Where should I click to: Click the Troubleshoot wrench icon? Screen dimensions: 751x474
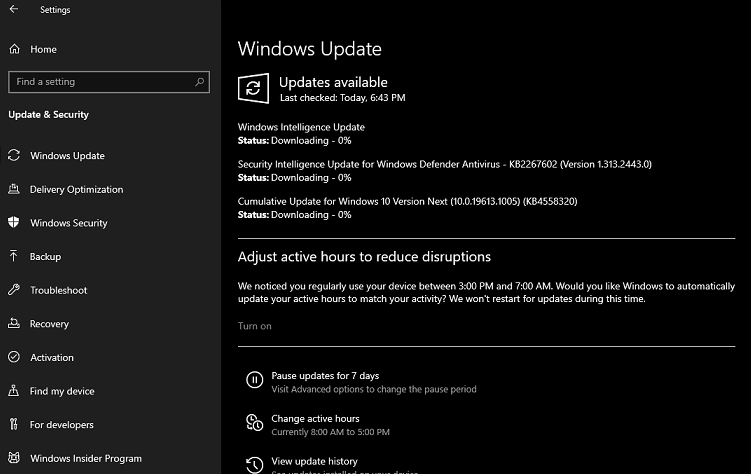[x=14, y=290]
